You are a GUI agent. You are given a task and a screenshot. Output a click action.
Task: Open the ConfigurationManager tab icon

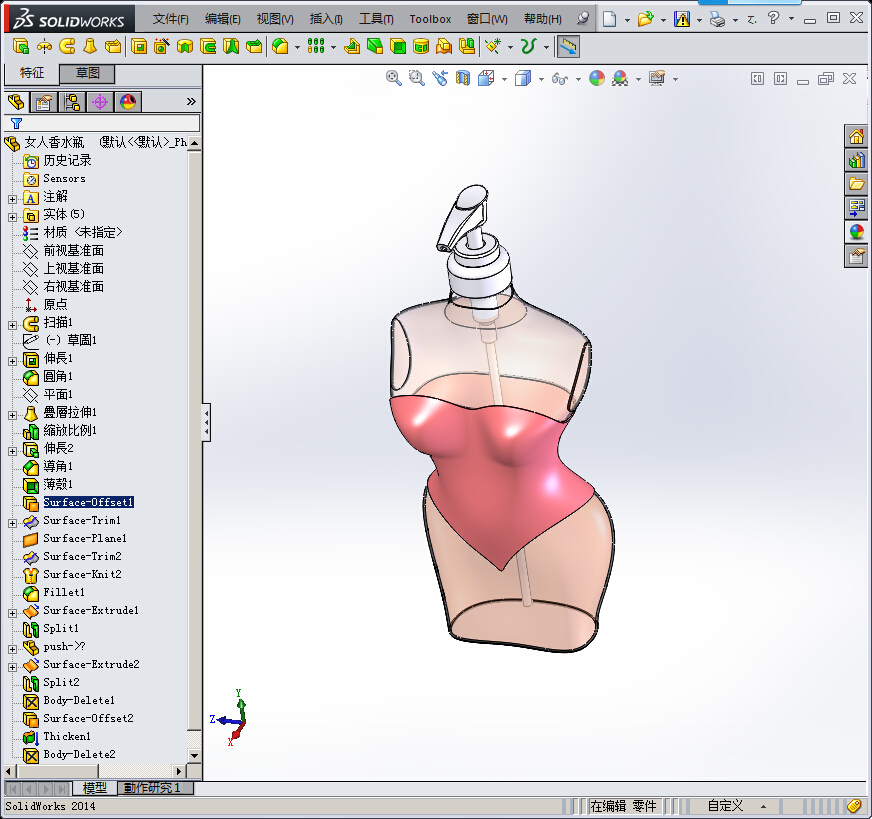(72, 102)
